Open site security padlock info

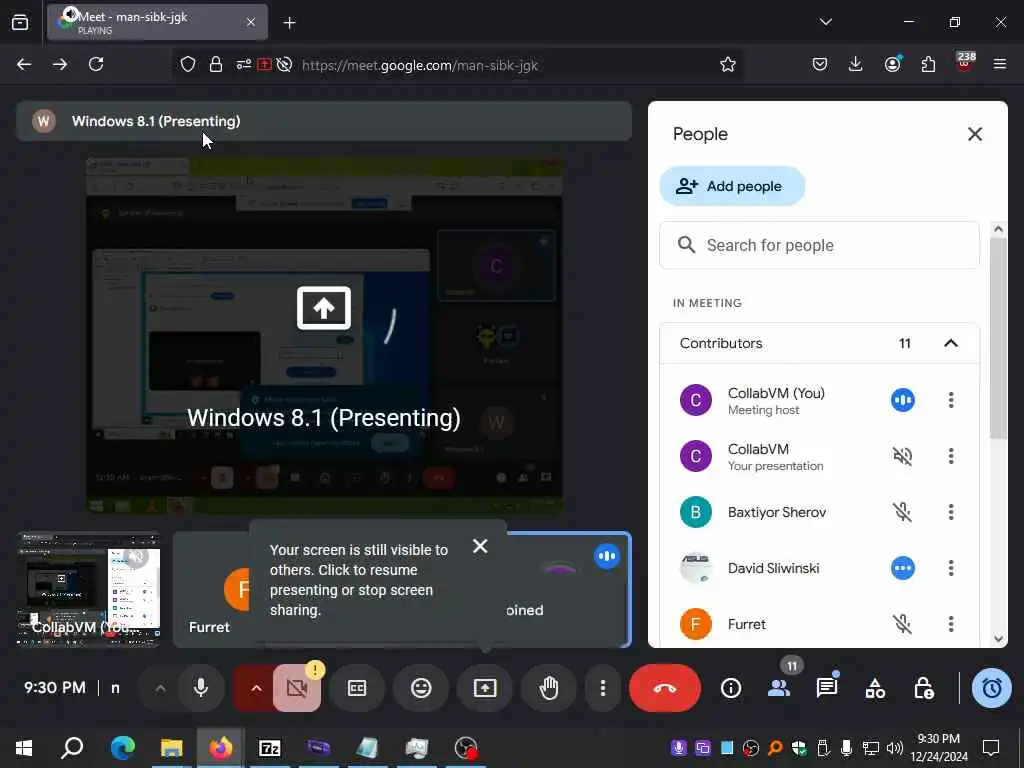click(x=216, y=64)
